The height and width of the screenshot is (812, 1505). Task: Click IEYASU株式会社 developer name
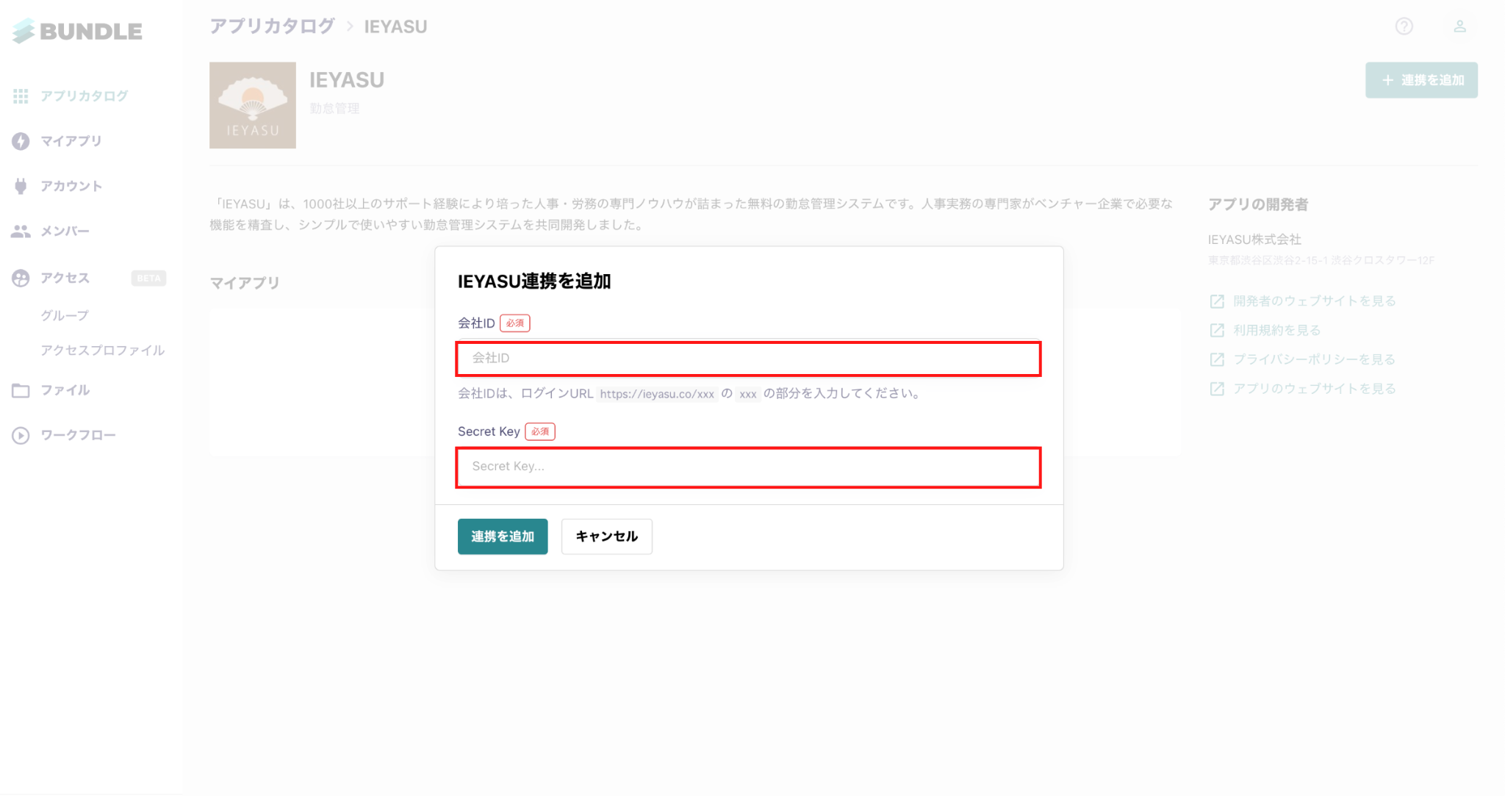coord(1254,240)
